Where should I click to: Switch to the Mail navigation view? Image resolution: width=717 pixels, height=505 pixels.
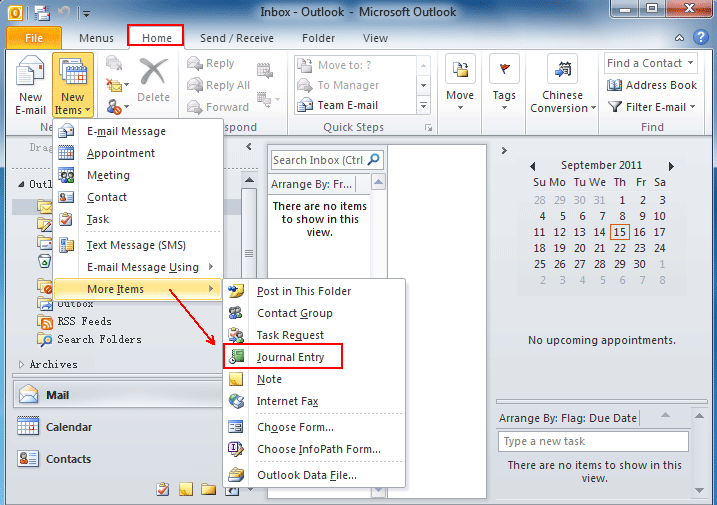[118, 395]
